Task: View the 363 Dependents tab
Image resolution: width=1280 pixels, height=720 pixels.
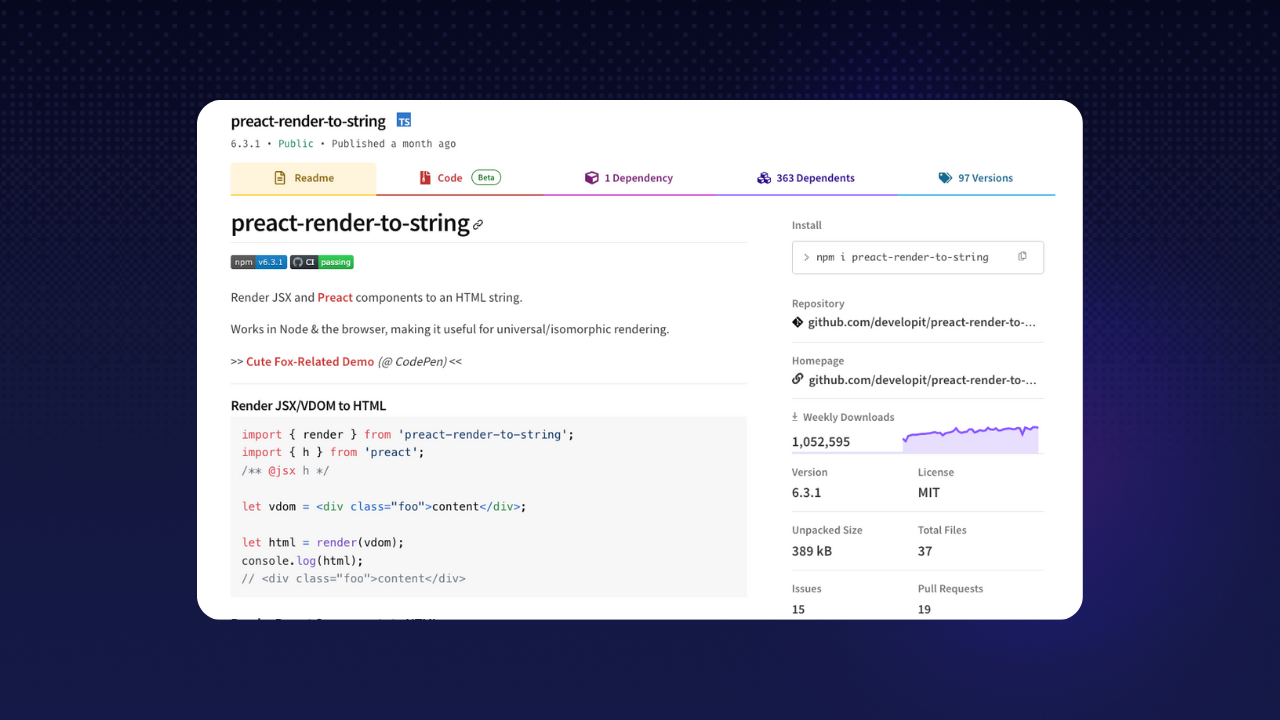Action: pyautogui.click(x=806, y=178)
